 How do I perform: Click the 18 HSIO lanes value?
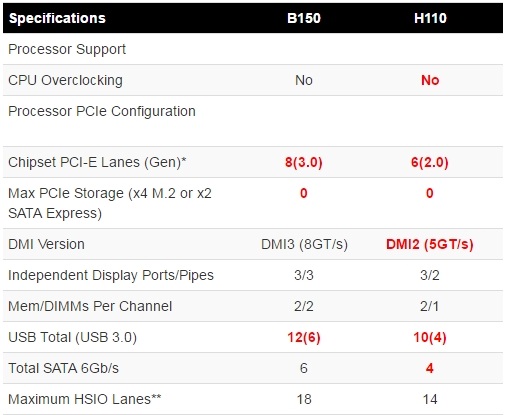coord(304,399)
